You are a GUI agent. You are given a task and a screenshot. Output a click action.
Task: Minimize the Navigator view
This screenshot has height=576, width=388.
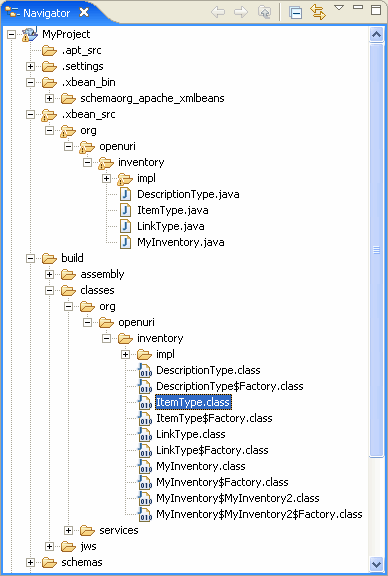coord(358,7)
